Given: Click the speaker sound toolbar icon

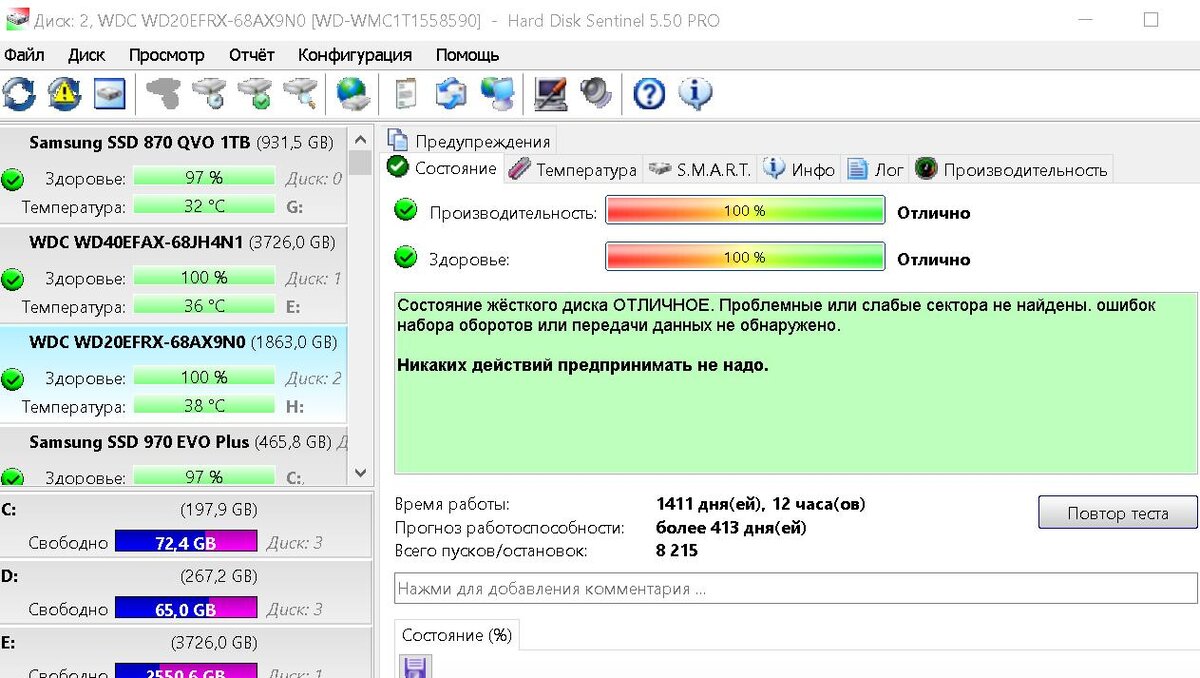Looking at the screenshot, I should (596, 94).
